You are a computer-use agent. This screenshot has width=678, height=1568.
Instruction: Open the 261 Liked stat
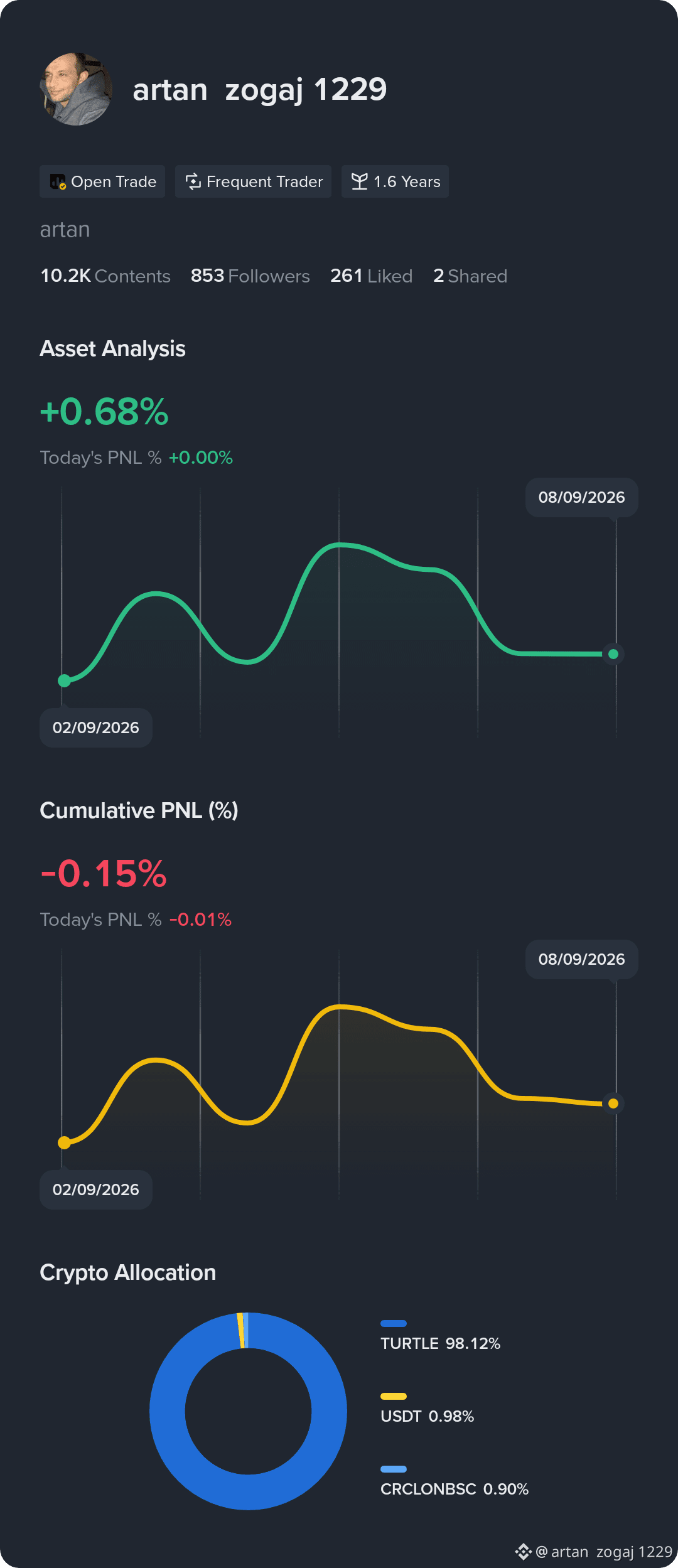(372, 276)
